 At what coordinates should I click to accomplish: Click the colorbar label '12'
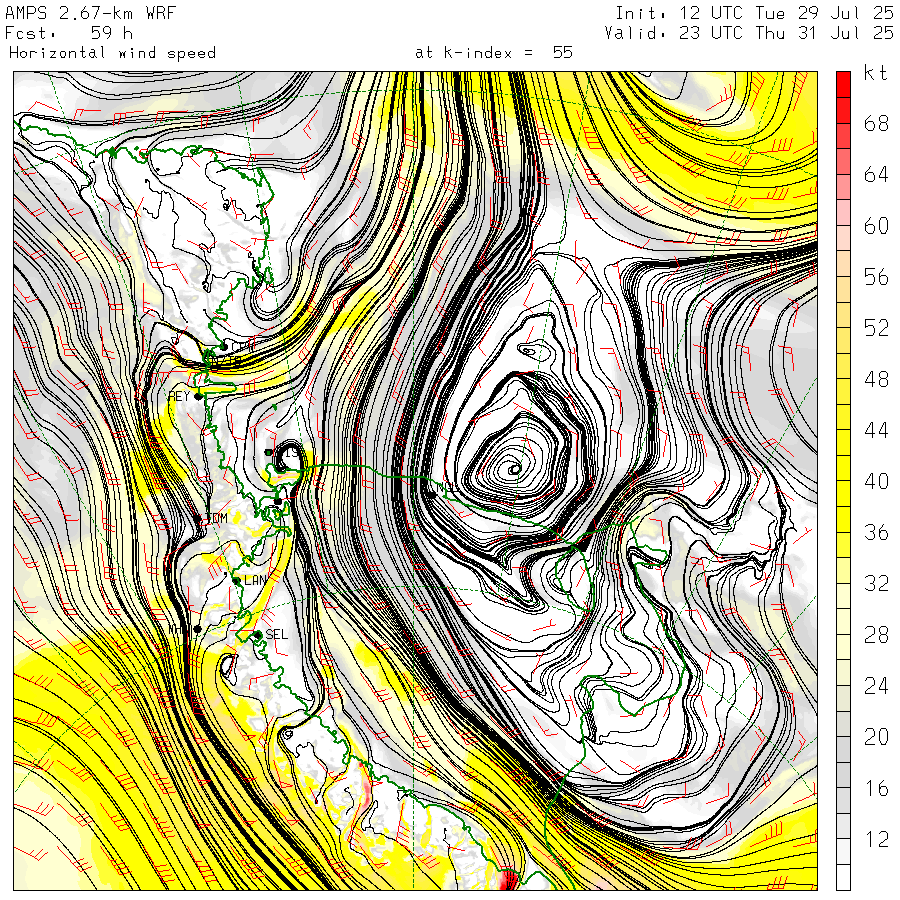tap(876, 839)
